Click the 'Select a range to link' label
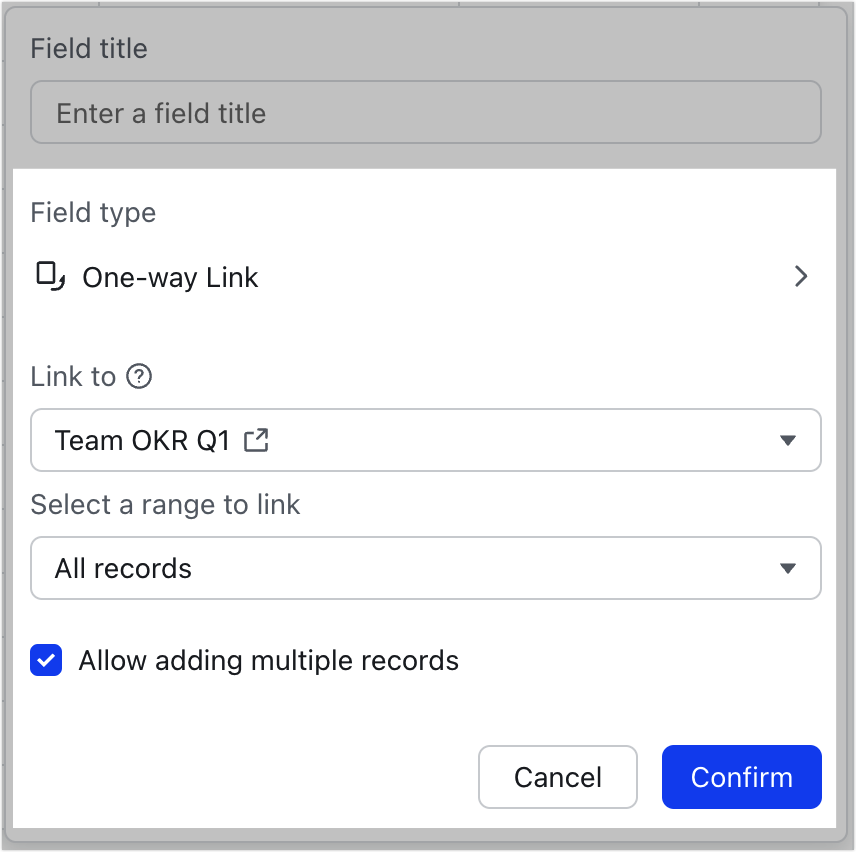Screen dimensions: 856x852 [165, 505]
